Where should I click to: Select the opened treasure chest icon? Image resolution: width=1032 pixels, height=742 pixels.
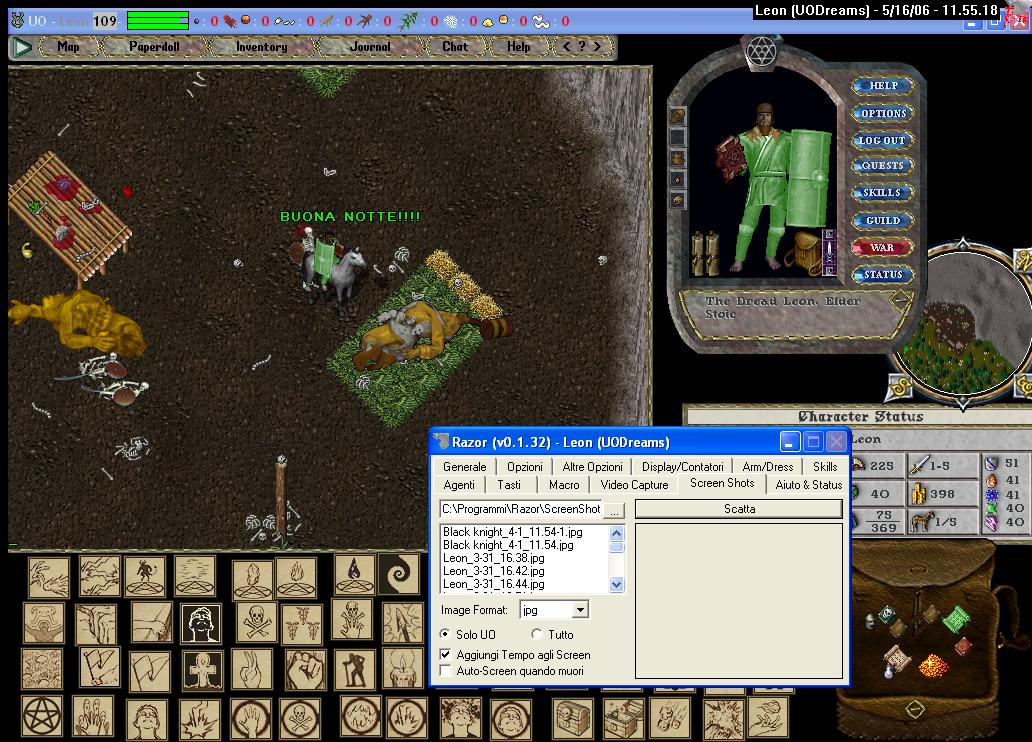(x=623, y=718)
